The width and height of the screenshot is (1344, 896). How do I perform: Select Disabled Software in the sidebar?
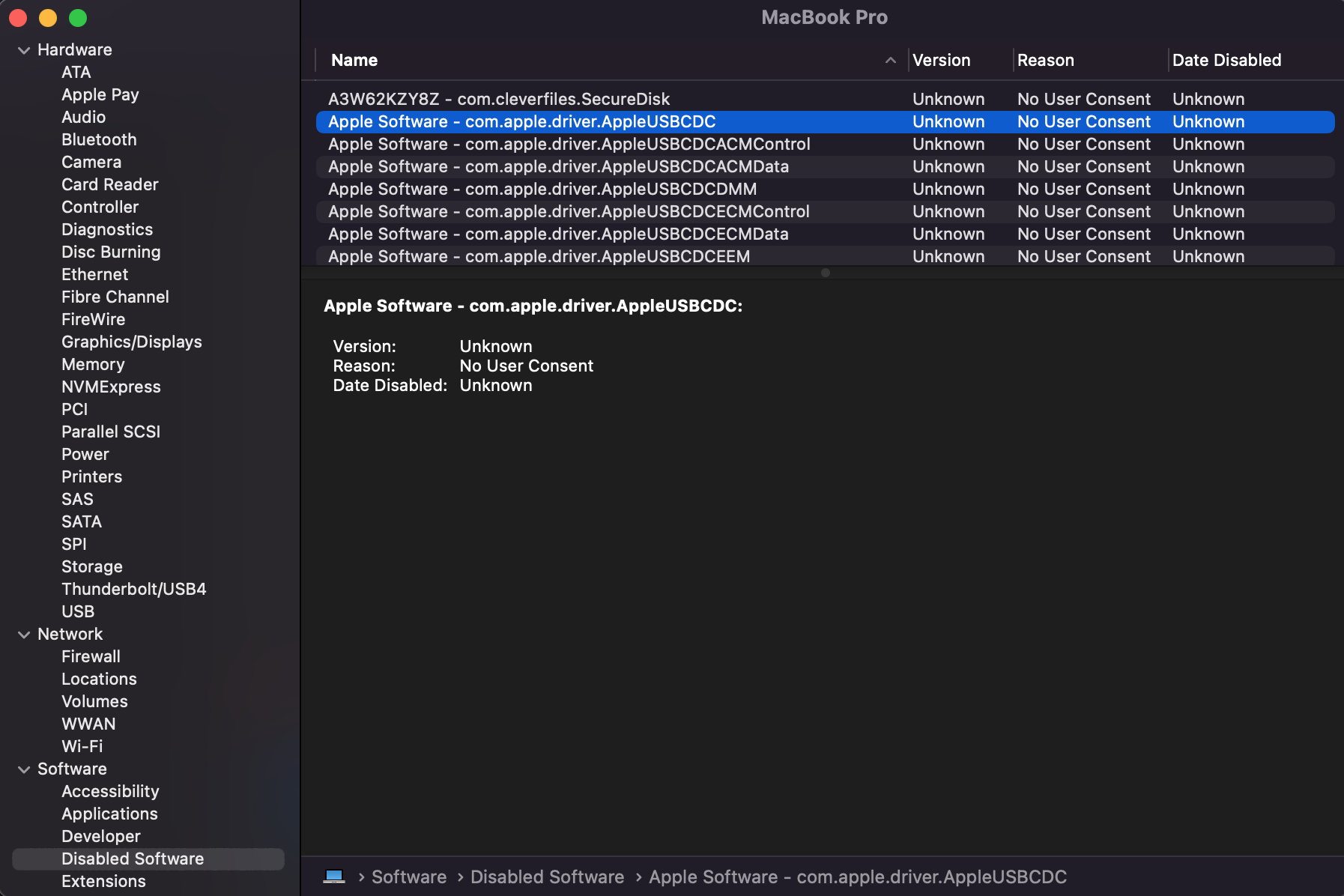pyautogui.click(x=148, y=859)
